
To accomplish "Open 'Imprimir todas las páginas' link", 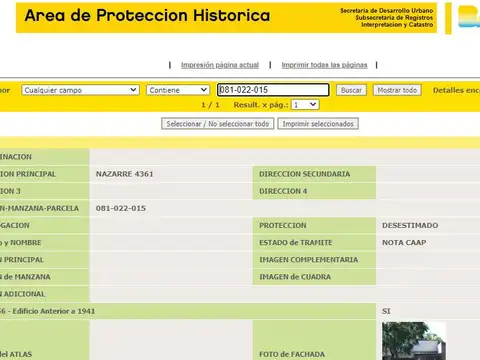I will [x=324, y=65].
